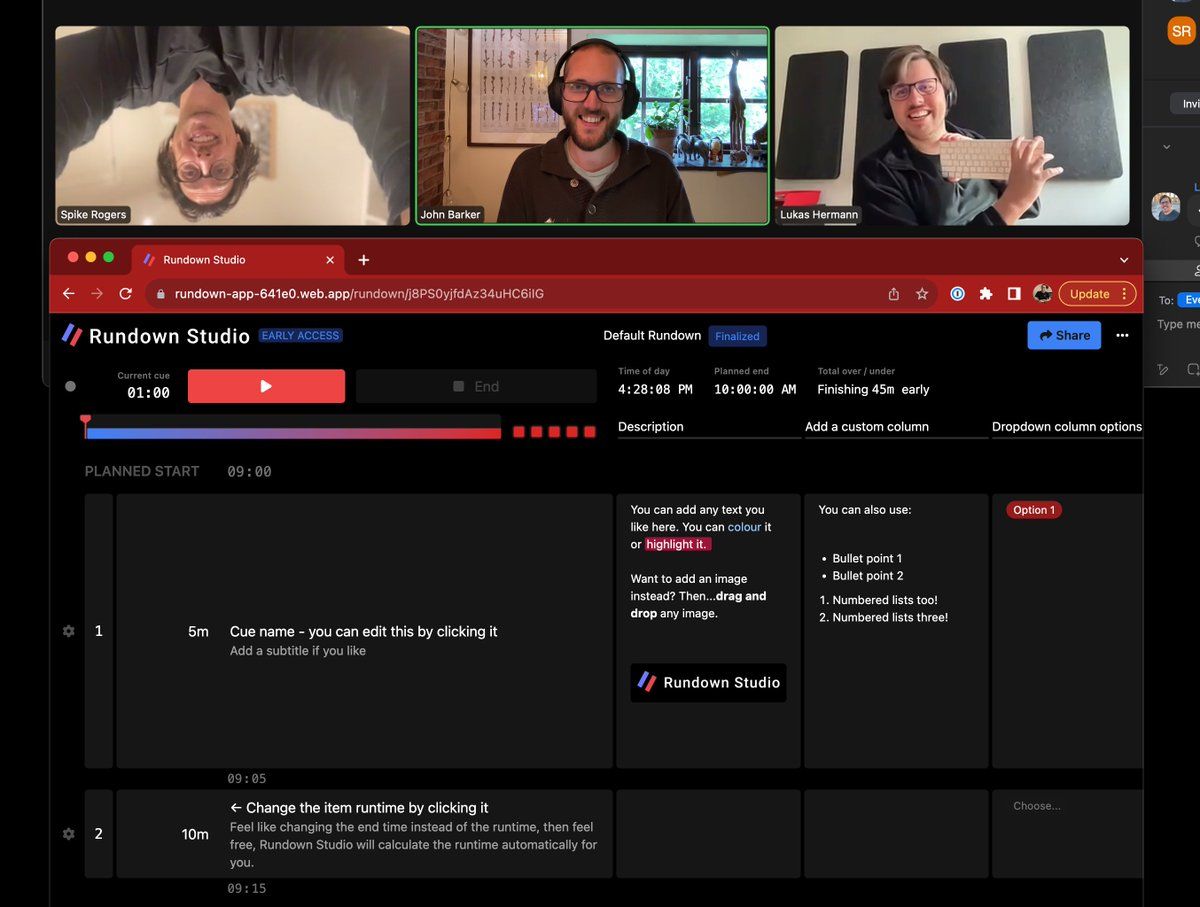Reload the Rundown Studio page
Viewport: 1200px width, 907px height.
click(126, 294)
